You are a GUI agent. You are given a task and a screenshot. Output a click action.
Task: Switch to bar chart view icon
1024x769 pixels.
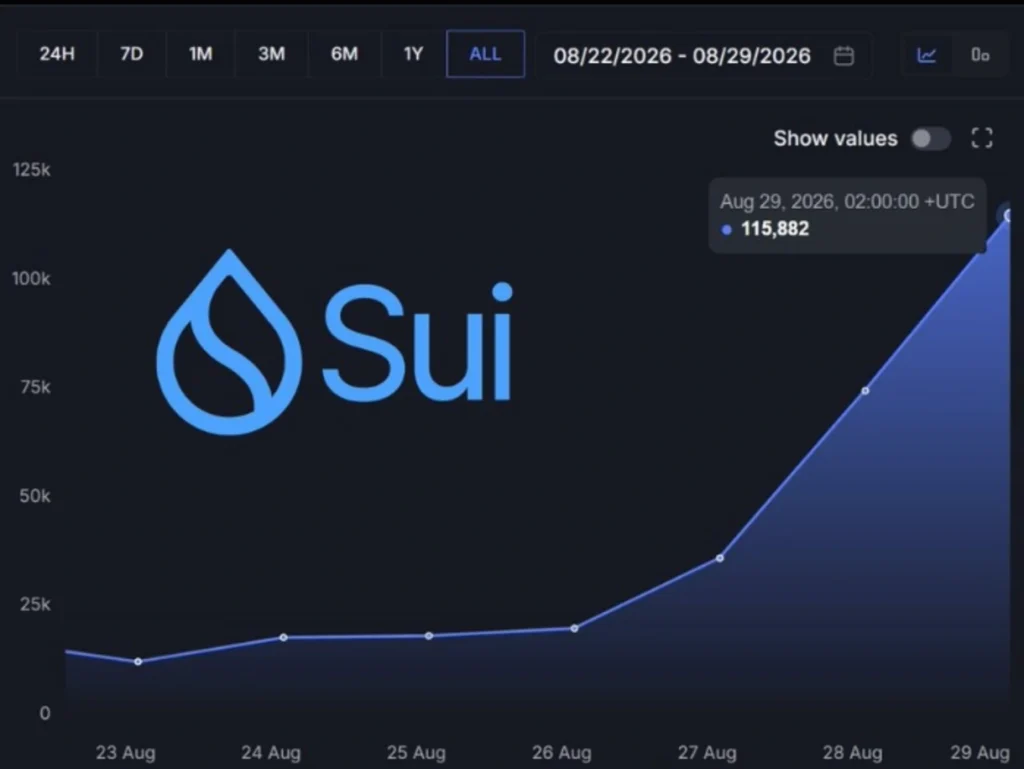click(980, 55)
